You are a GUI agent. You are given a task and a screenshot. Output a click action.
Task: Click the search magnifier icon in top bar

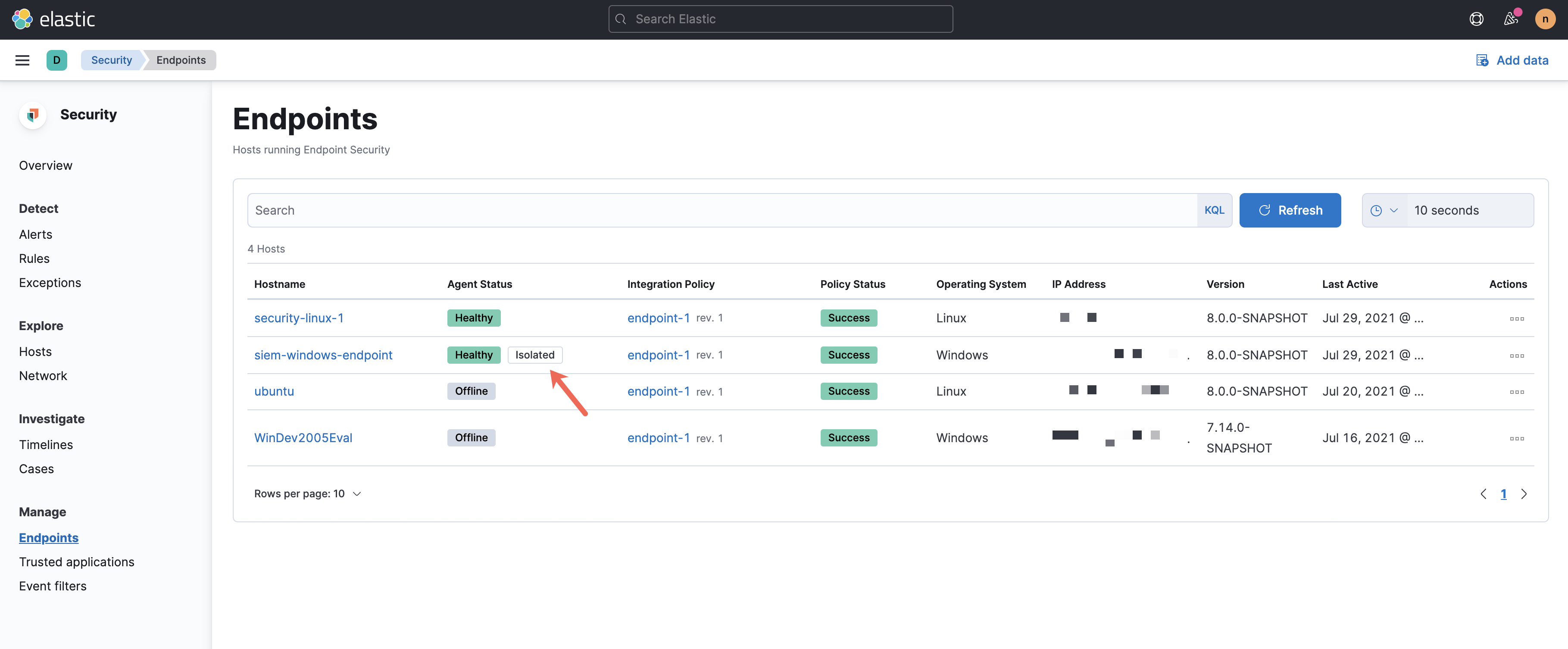621,18
